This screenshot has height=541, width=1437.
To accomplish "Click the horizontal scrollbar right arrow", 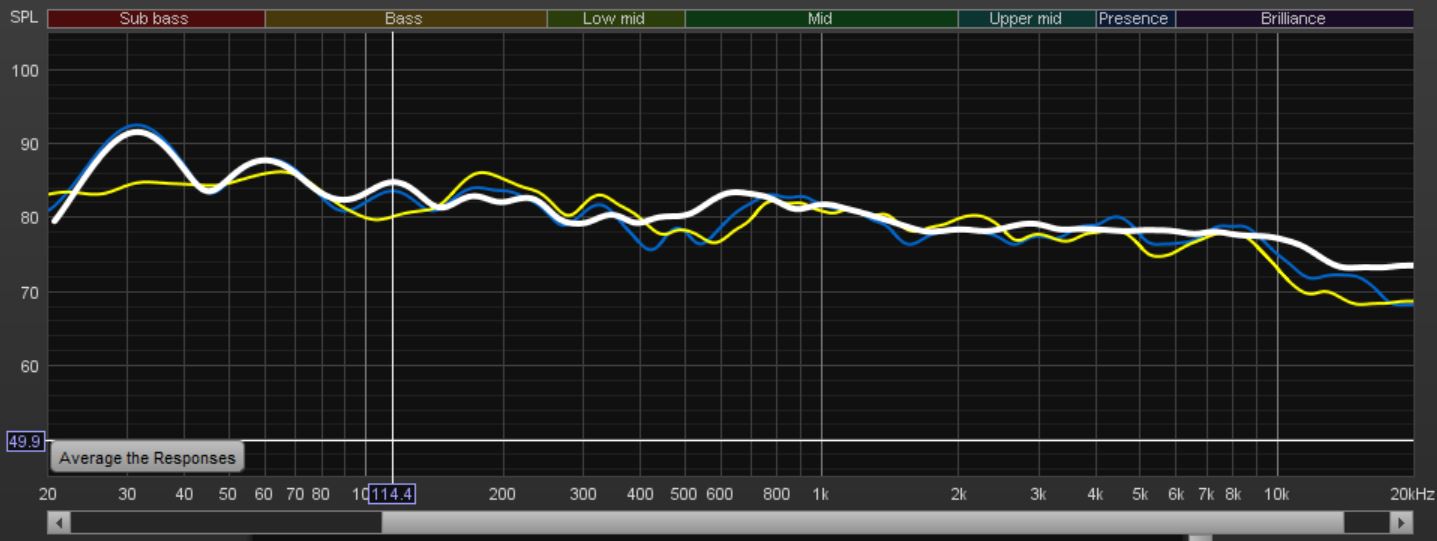I will [x=1401, y=522].
